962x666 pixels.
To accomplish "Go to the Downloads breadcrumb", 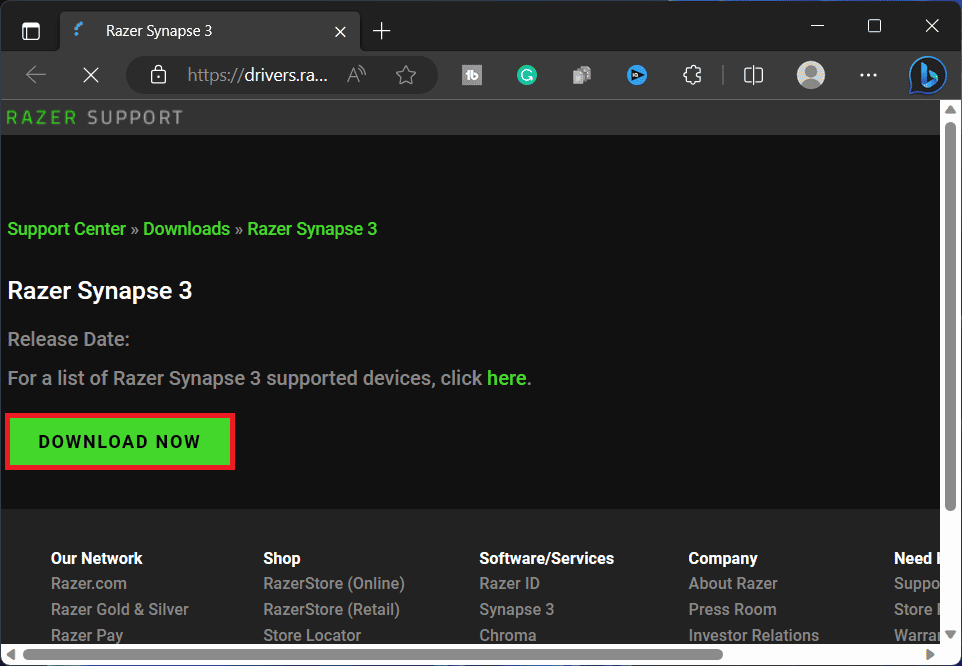I will (187, 229).
